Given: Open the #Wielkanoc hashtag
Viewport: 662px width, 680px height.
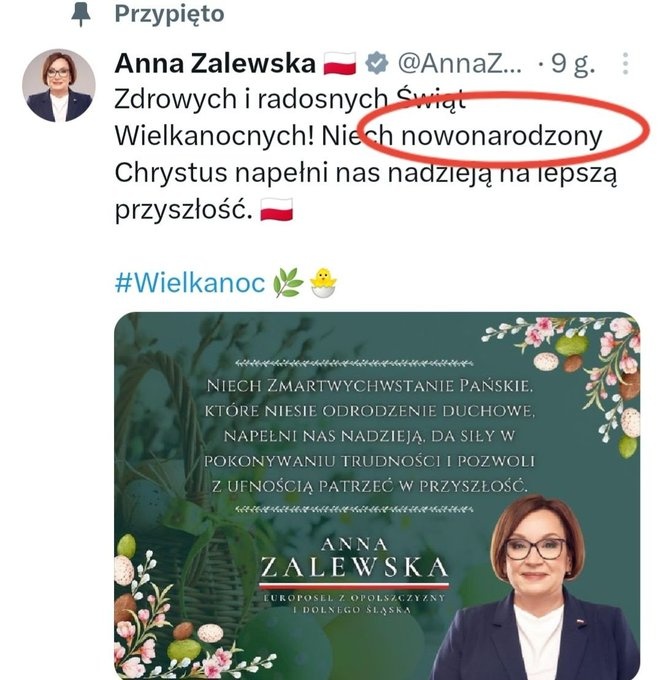Looking at the screenshot, I should (x=190, y=283).
